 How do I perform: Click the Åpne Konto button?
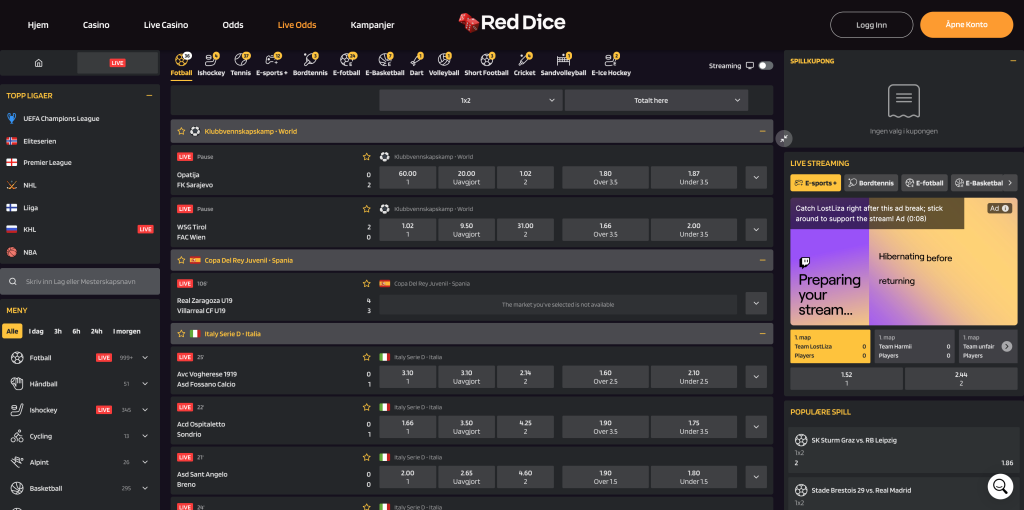[967, 25]
